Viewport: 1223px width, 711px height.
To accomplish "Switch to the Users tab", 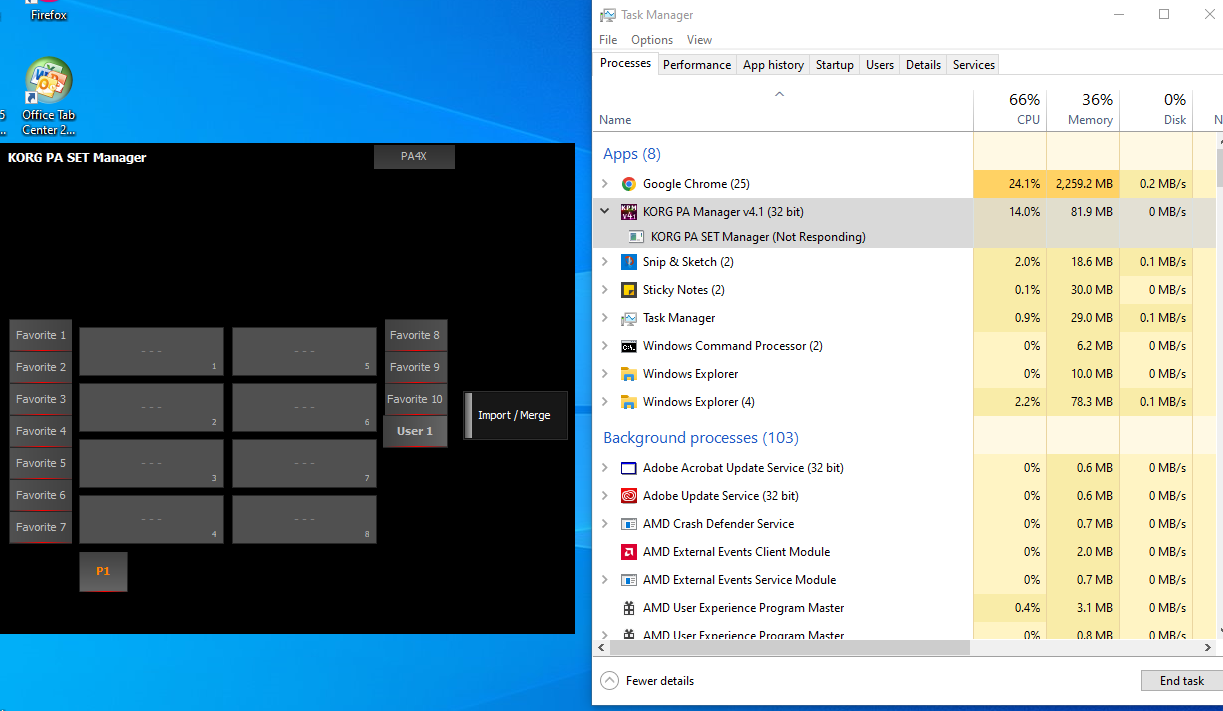I will point(880,65).
